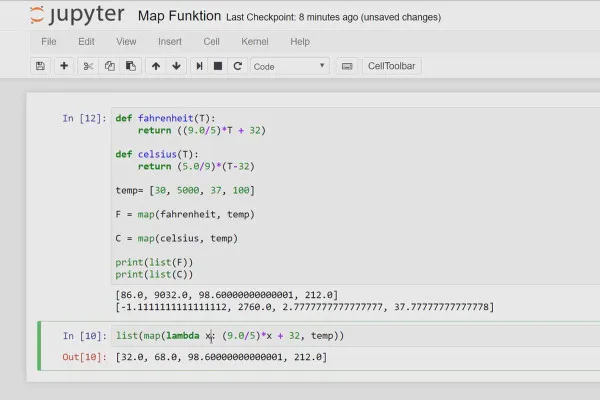Click into the lambda code cell input
Viewport: 600px width, 400px height.
tap(355, 336)
